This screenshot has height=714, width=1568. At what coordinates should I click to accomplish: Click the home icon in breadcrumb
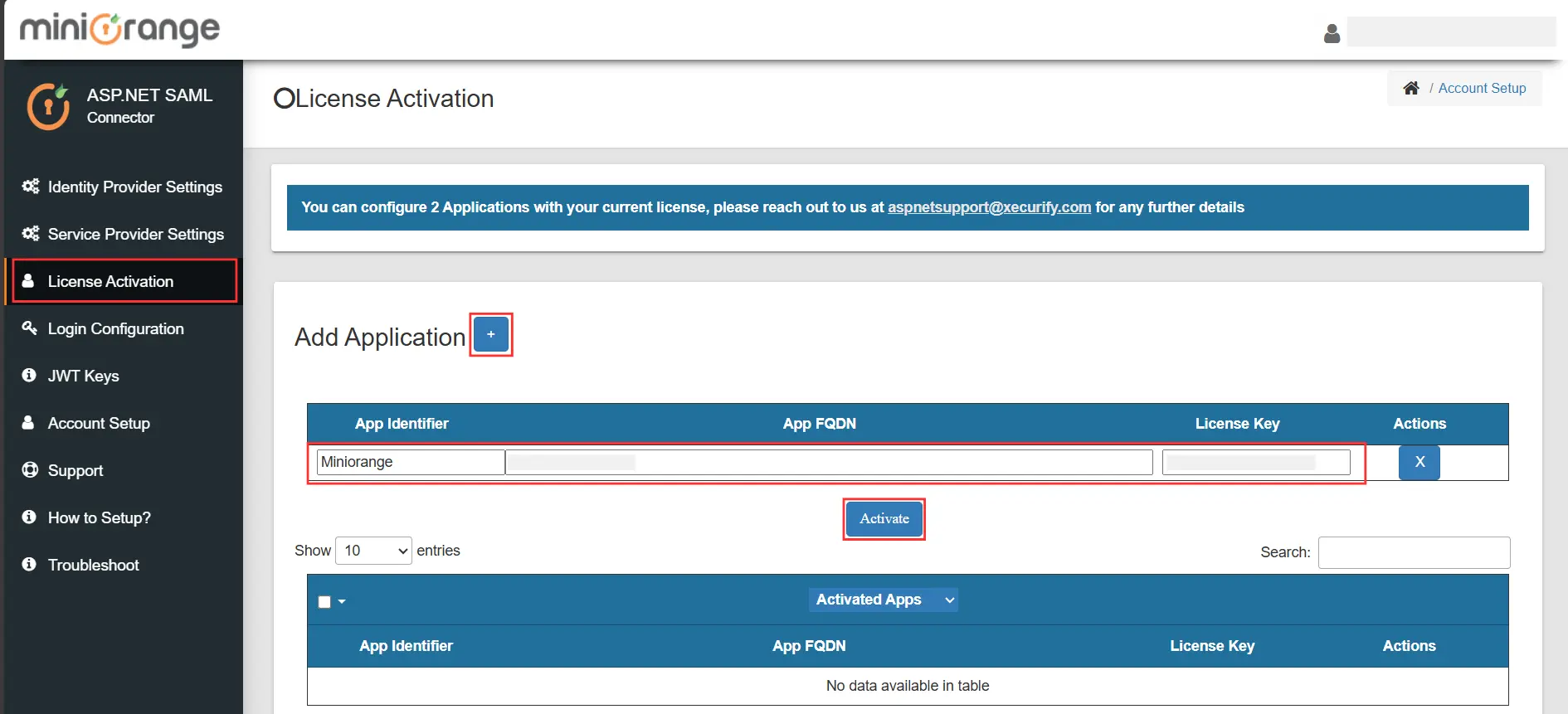tap(1410, 88)
